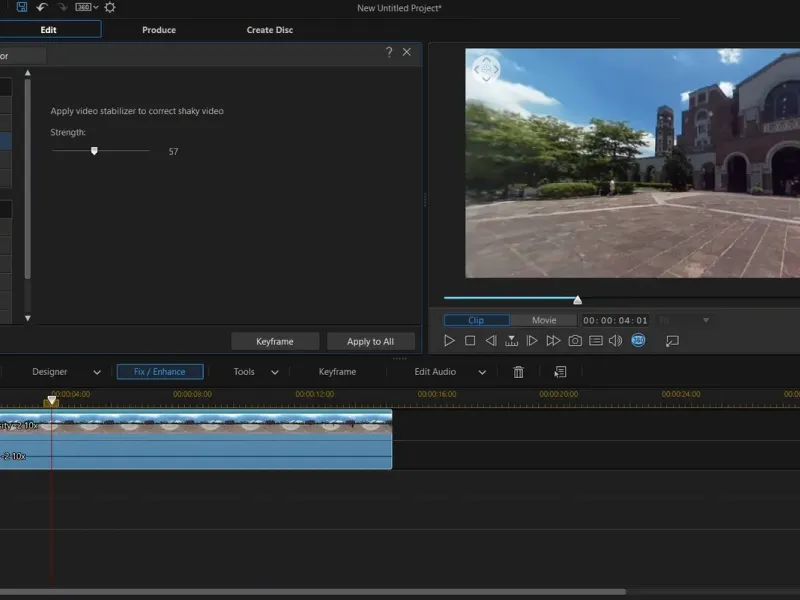The height and width of the screenshot is (600, 800).
Task: Switch preview to Clip mode
Action: tap(476, 320)
